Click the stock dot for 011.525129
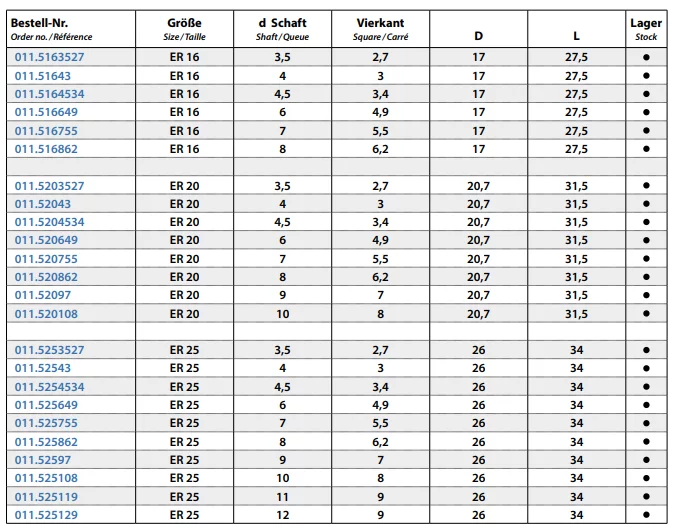Viewport: 682px width, 529px height. (x=646, y=515)
